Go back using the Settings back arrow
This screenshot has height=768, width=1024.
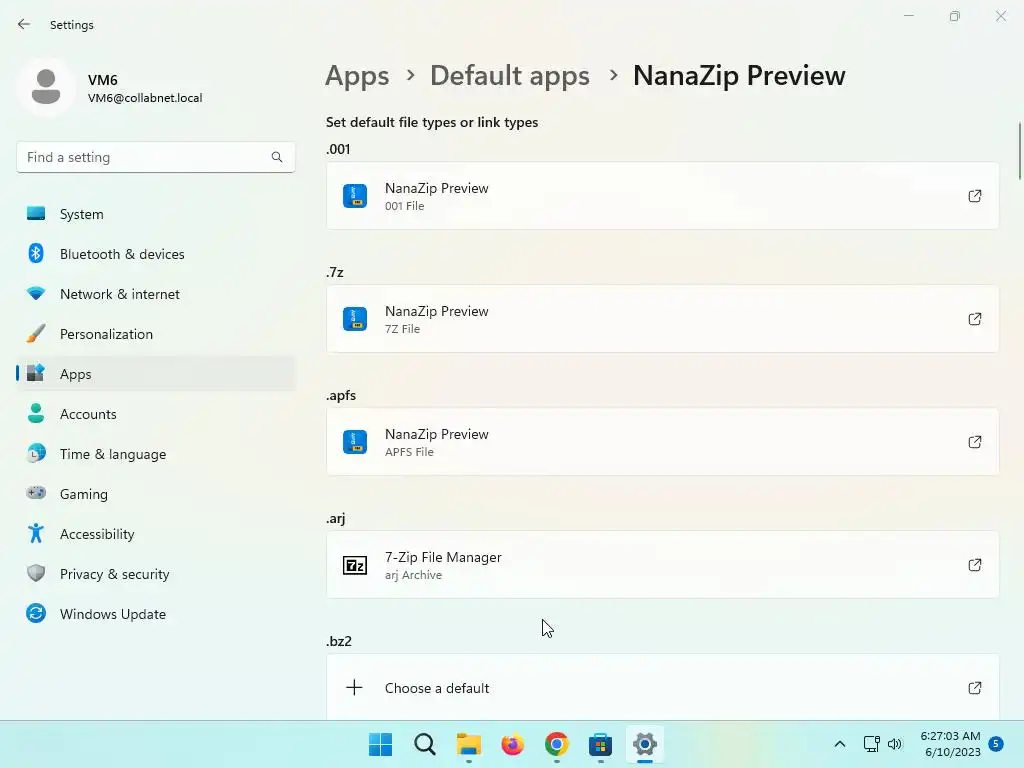[x=24, y=24]
